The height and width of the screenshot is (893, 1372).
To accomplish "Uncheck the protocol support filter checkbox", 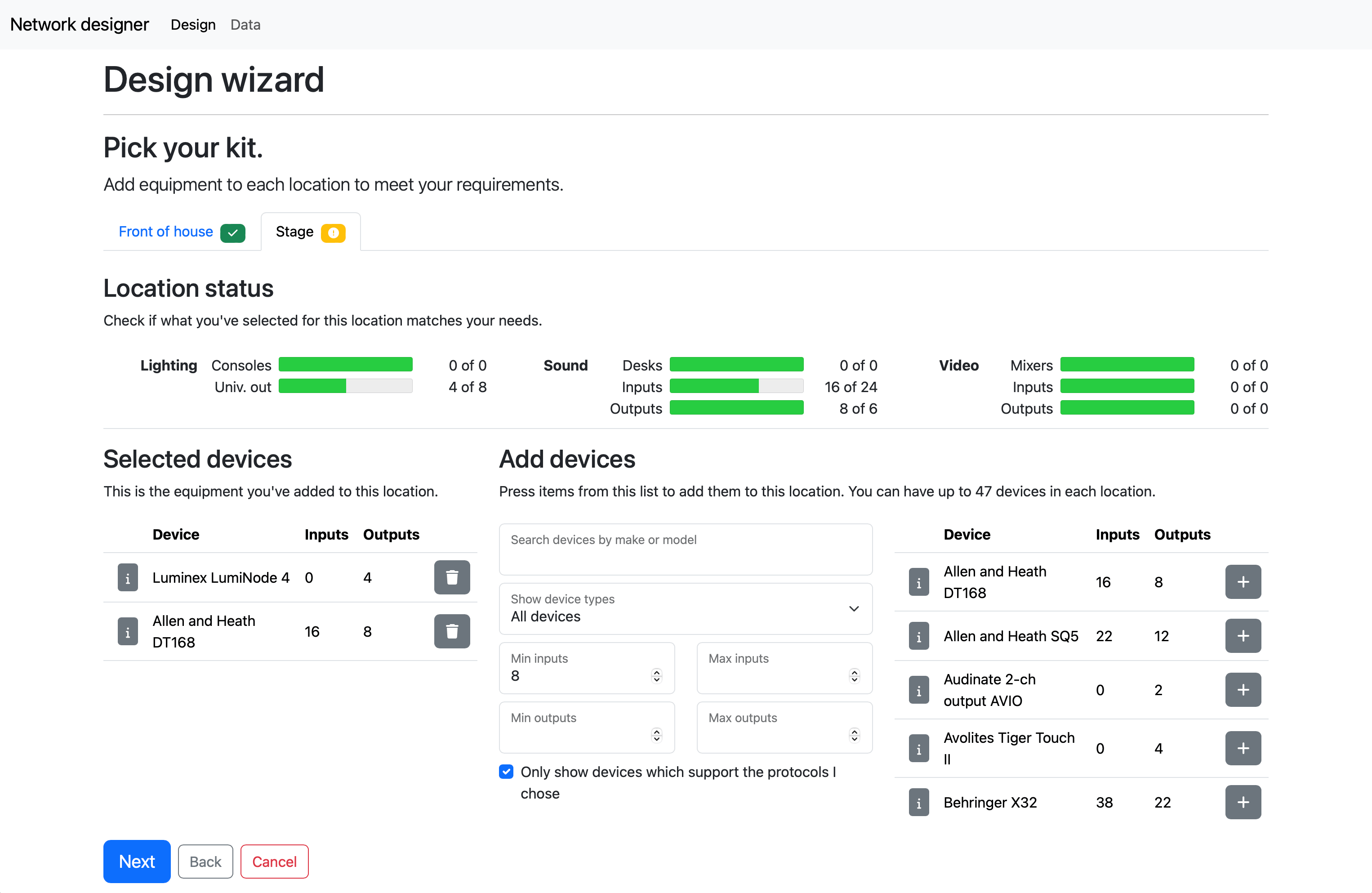I will [506, 771].
